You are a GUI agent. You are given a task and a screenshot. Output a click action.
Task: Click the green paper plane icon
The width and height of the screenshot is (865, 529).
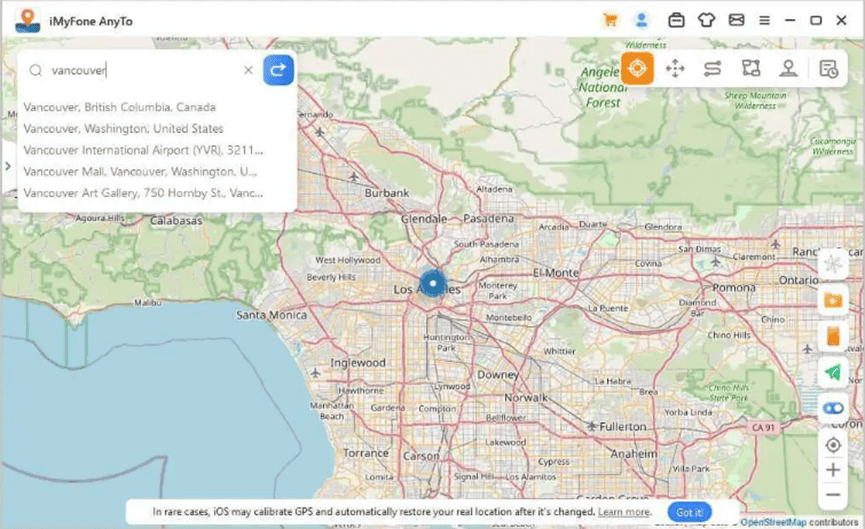(x=833, y=372)
